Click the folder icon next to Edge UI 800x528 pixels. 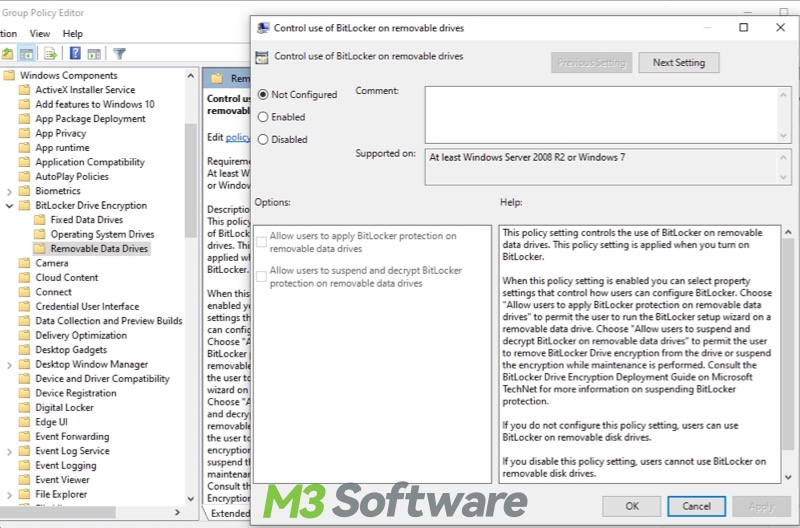pyautogui.click(x=24, y=422)
